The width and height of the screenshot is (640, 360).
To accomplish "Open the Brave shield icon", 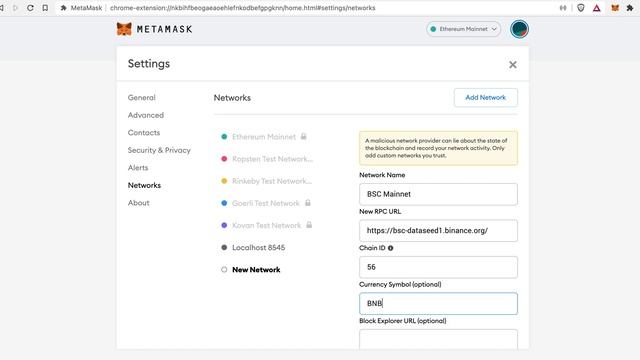I will coord(580,8).
